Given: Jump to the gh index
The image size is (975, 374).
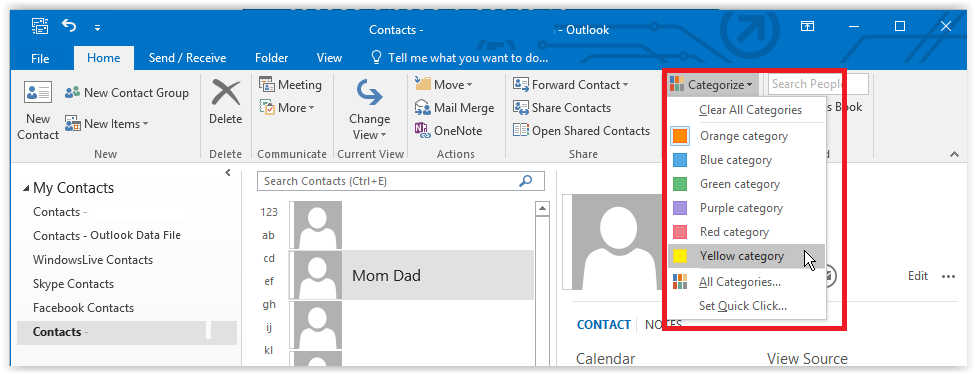Looking at the screenshot, I should coord(269,304).
